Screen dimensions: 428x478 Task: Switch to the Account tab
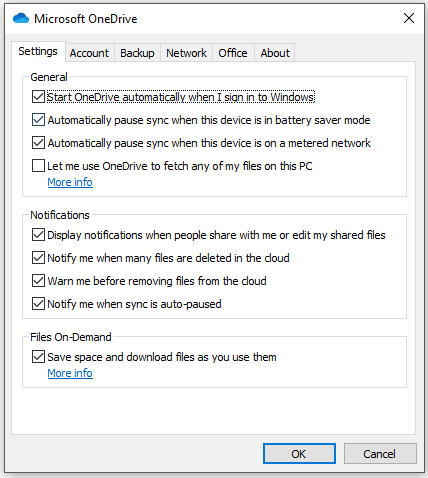click(89, 53)
